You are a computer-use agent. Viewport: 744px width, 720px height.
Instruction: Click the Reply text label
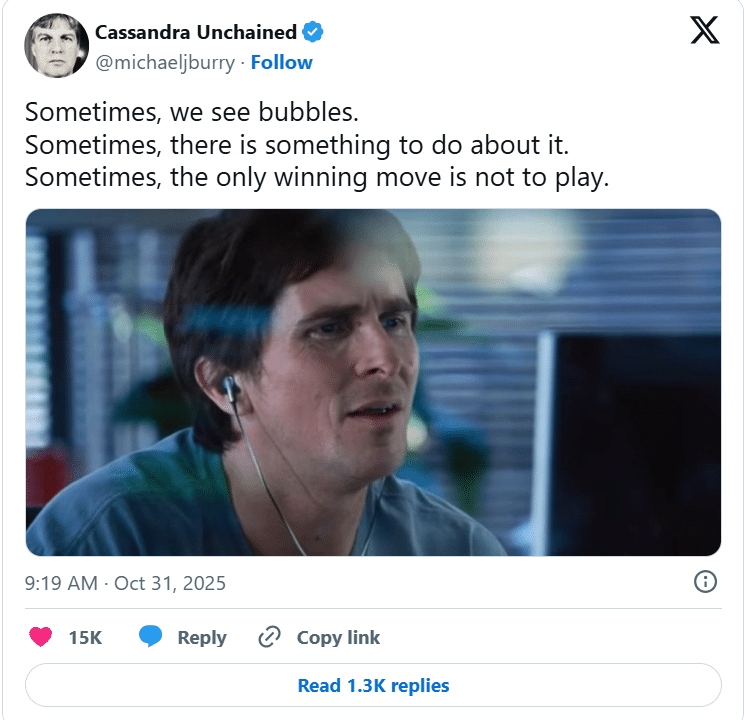(201, 637)
